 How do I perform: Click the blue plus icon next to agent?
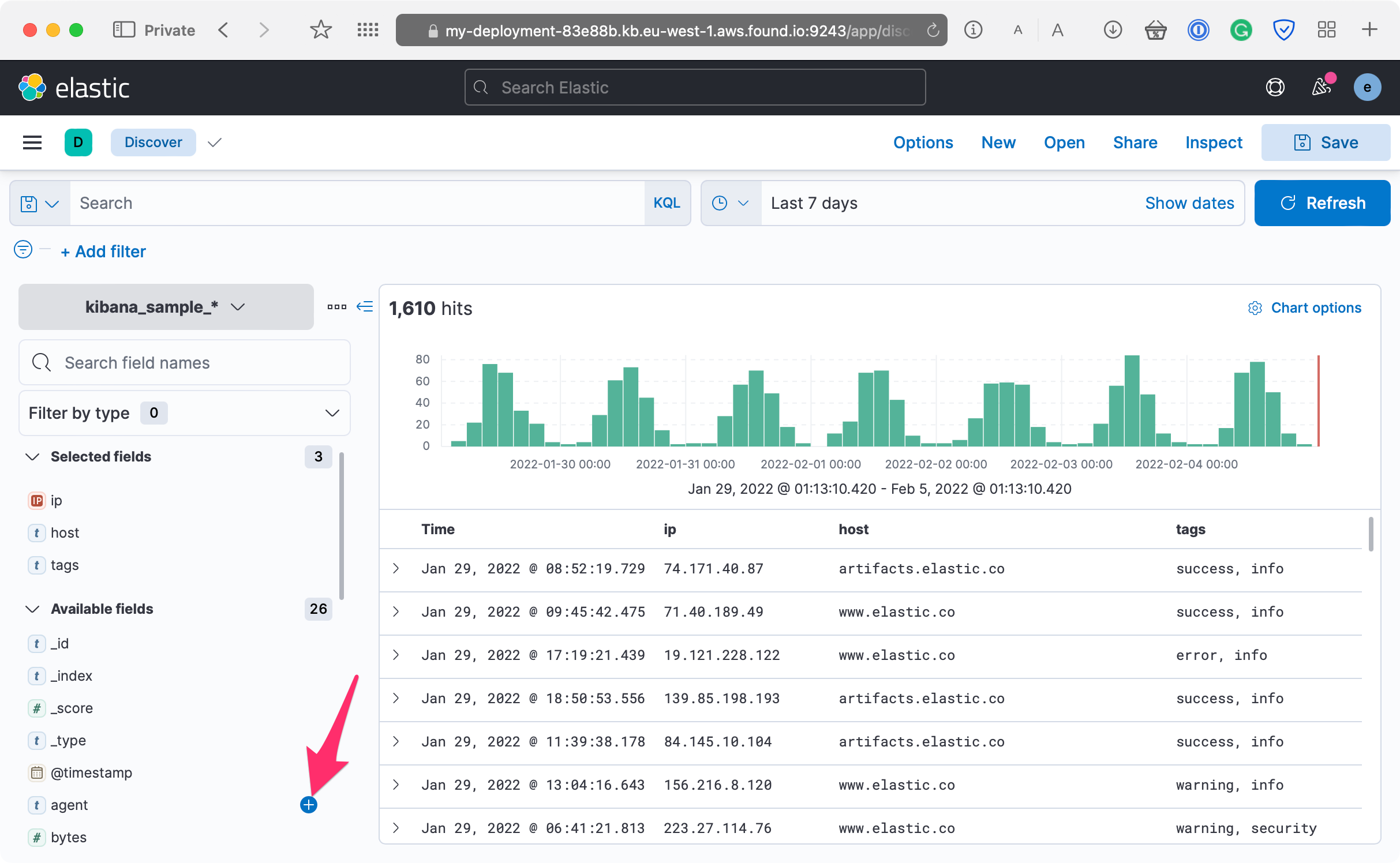(x=309, y=805)
